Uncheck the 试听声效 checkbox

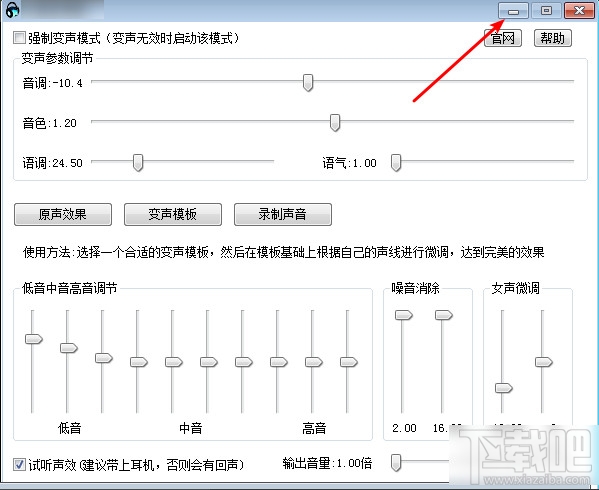(19, 465)
